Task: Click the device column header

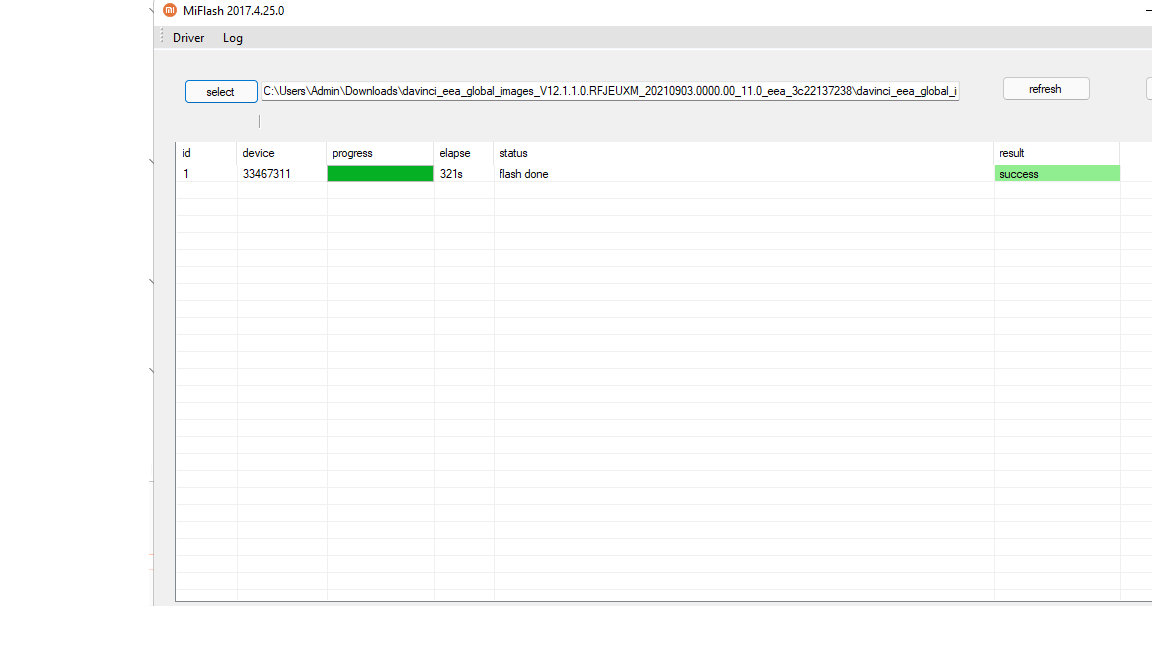Action: pyautogui.click(x=281, y=153)
